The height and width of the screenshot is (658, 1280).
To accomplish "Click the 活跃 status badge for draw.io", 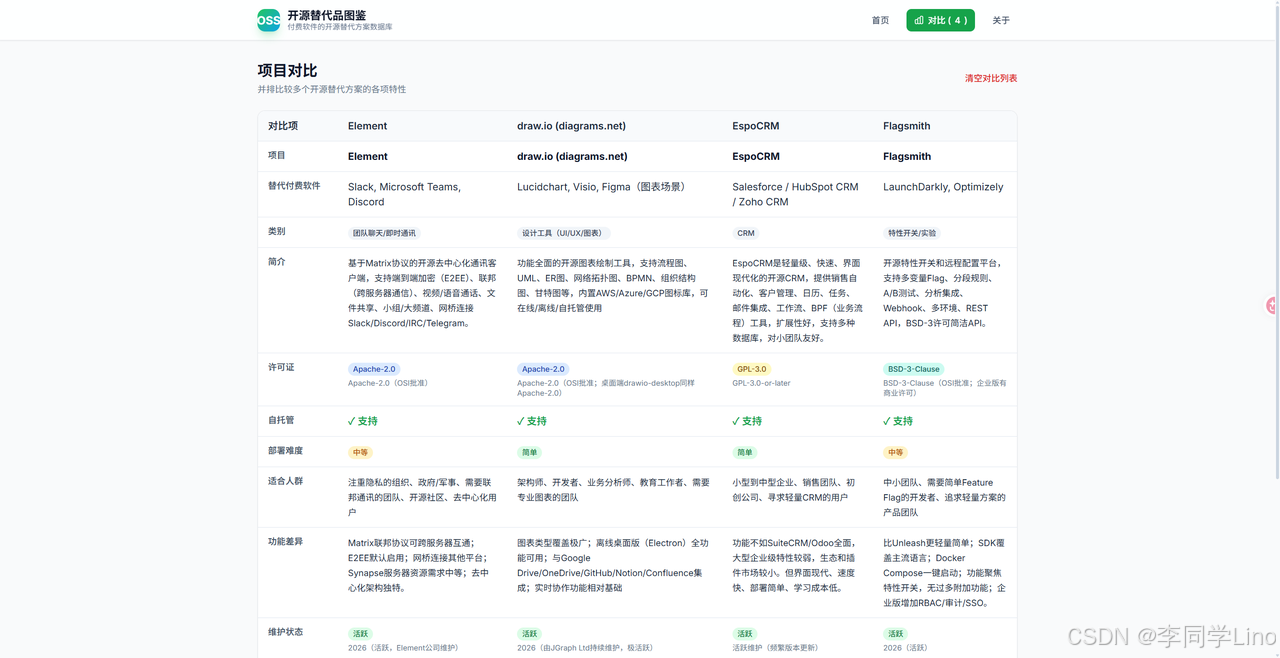I will [x=529, y=634].
